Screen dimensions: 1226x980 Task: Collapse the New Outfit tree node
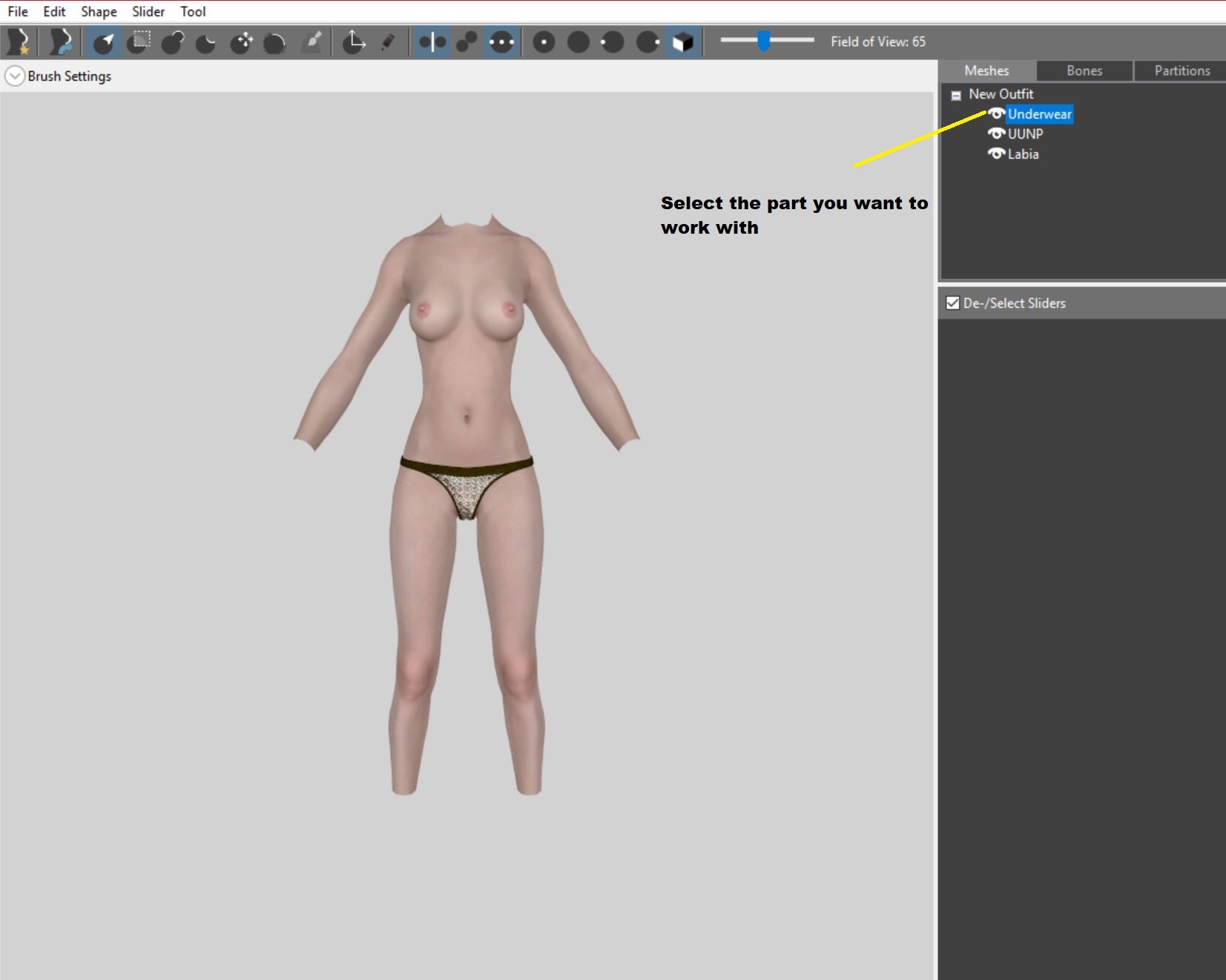click(x=956, y=95)
